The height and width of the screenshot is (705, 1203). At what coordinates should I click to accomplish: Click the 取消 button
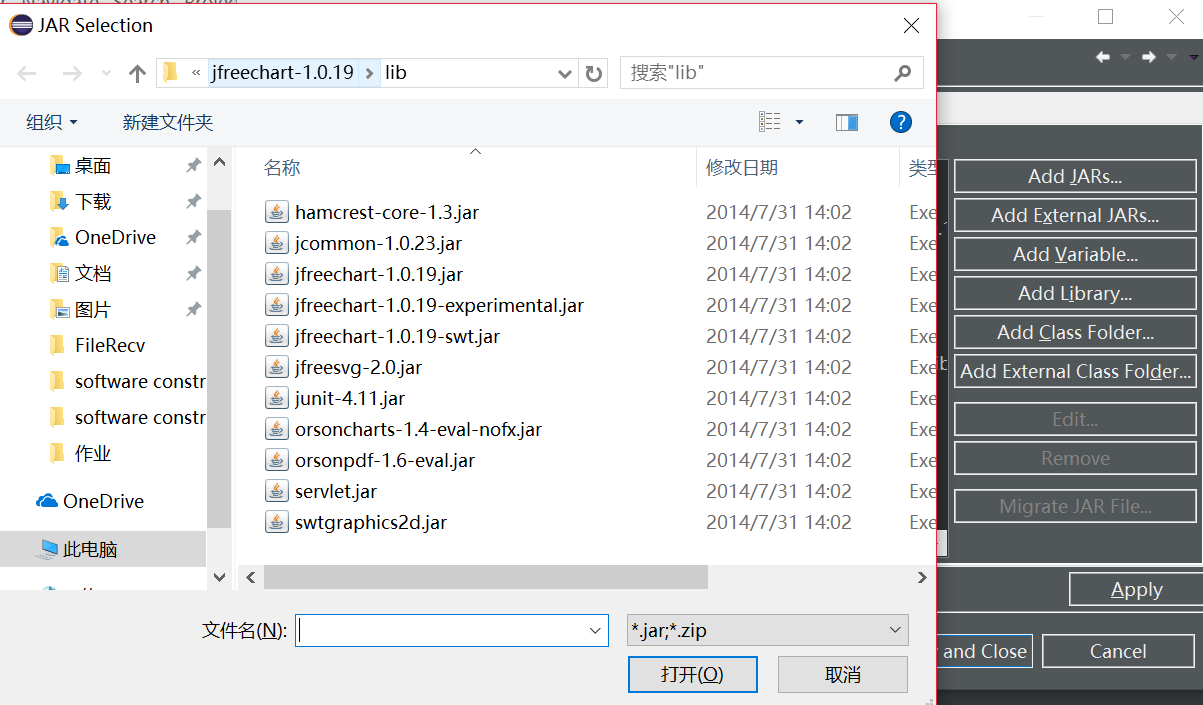[x=843, y=674]
